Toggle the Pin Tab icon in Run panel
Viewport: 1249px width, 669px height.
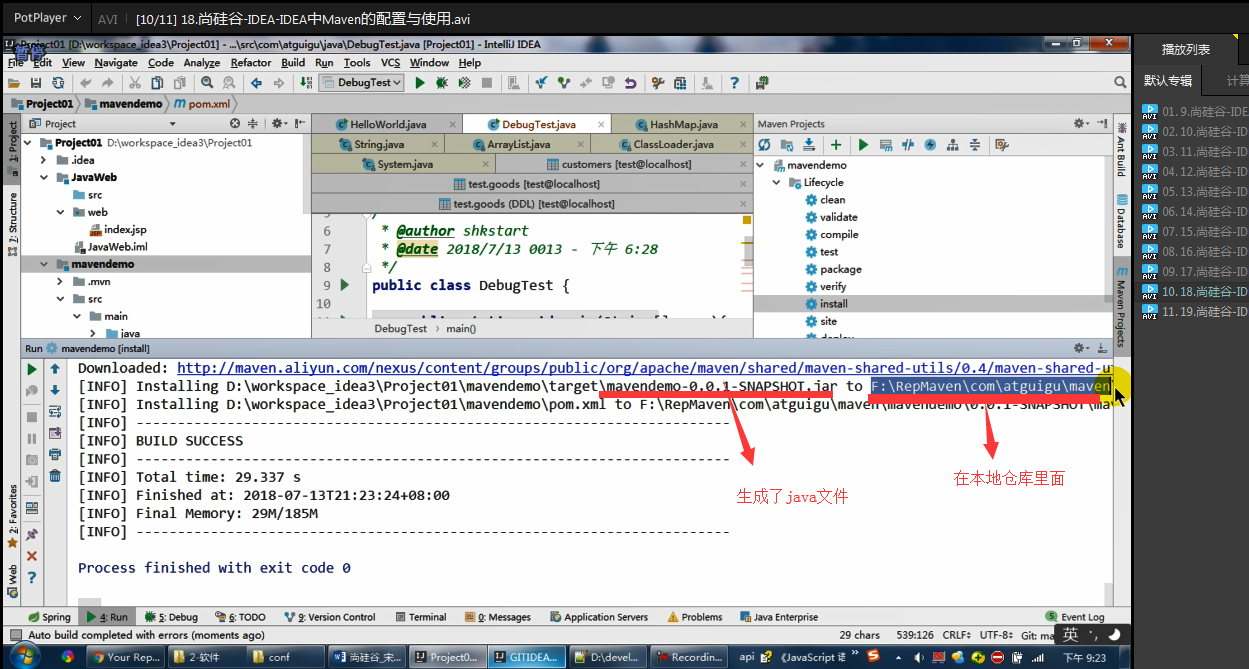click(33, 535)
